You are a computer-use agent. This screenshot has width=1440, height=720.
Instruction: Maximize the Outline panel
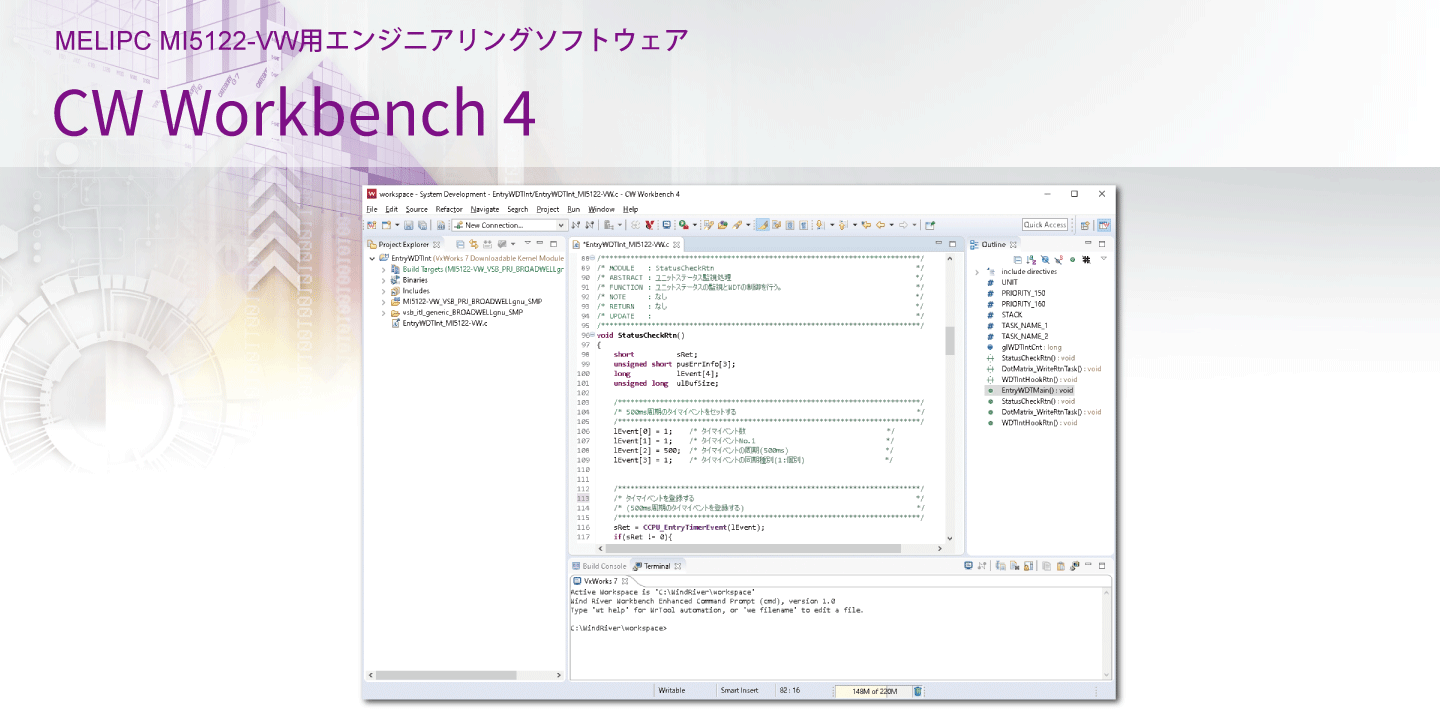pyautogui.click(x=1102, y=244)
